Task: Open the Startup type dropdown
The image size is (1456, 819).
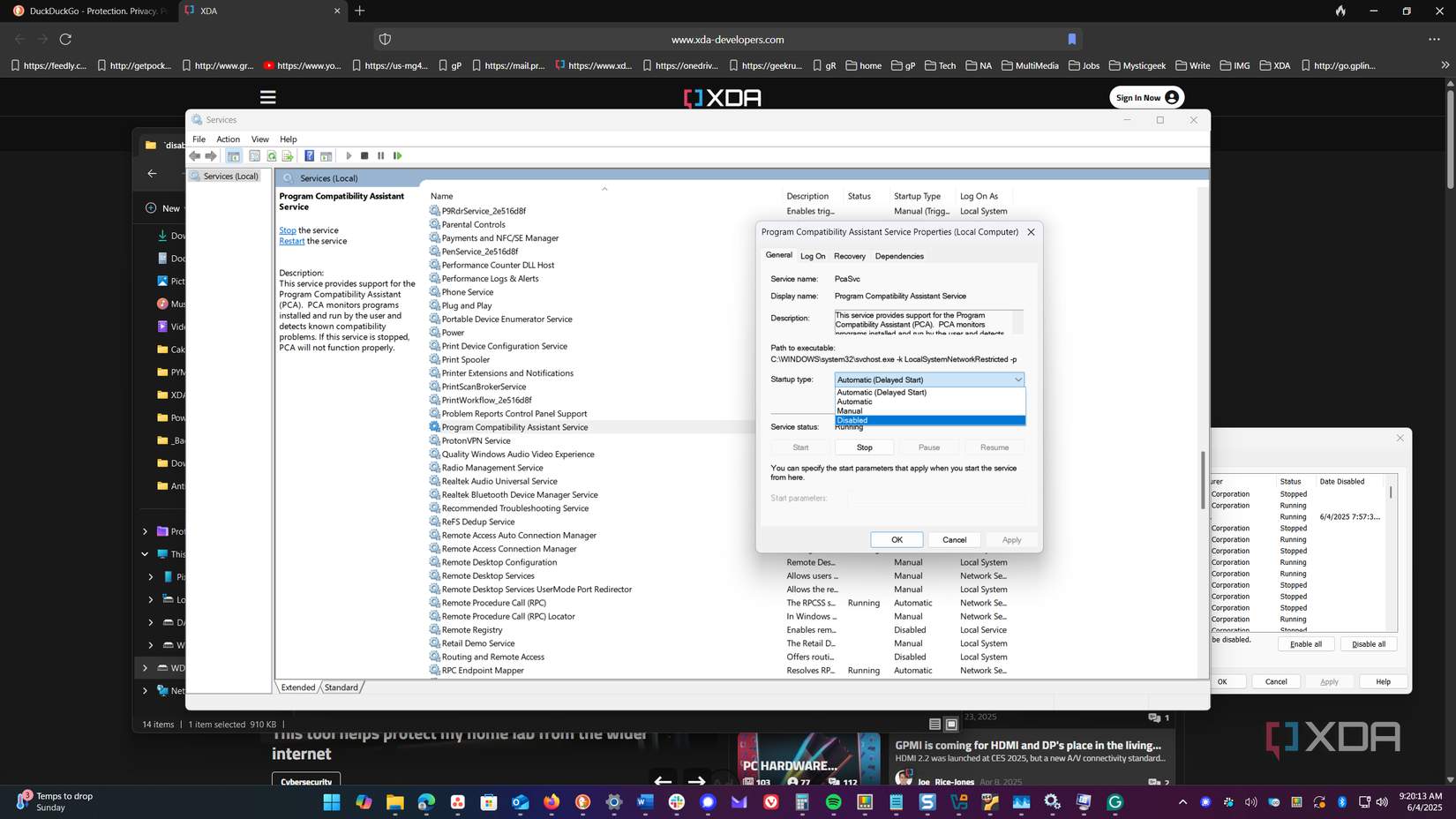Action: pos(1015,379)
